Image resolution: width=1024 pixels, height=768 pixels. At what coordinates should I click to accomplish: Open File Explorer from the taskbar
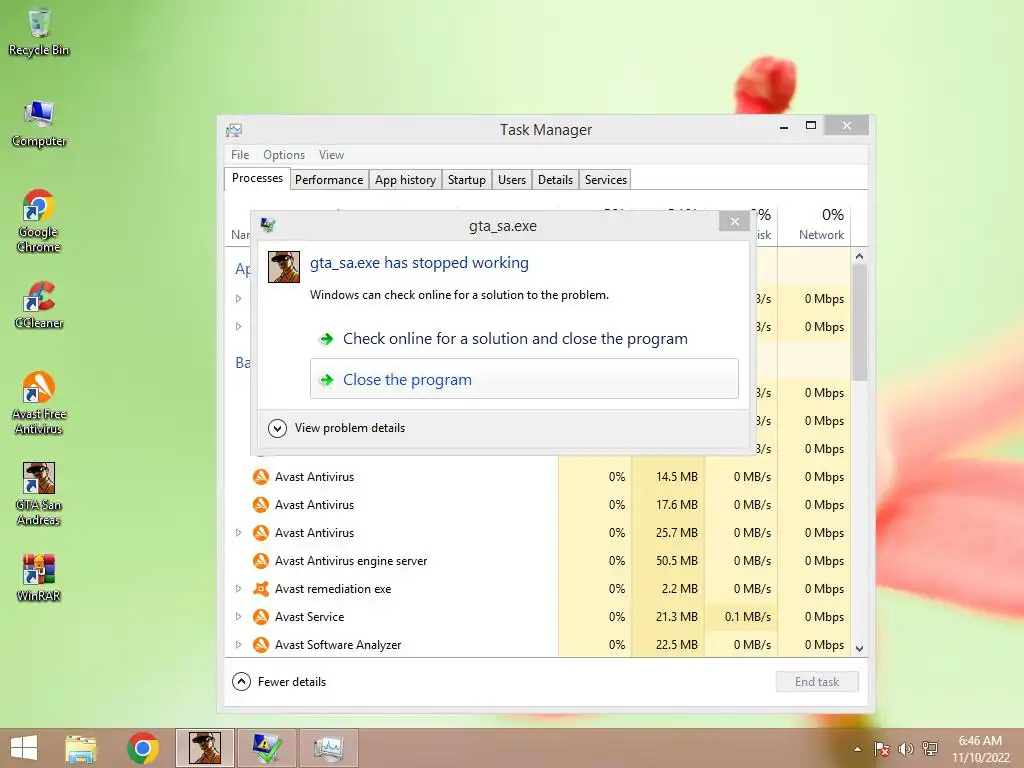pos(81,748)
